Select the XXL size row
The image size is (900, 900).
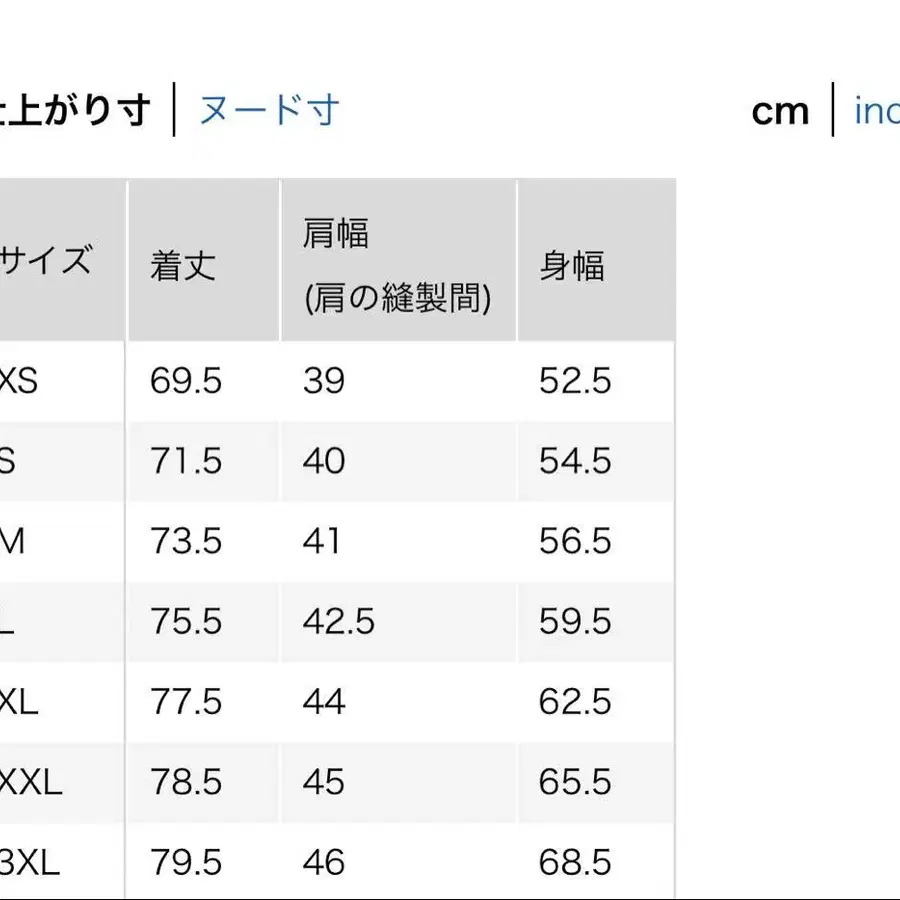[x=28, y=782]
